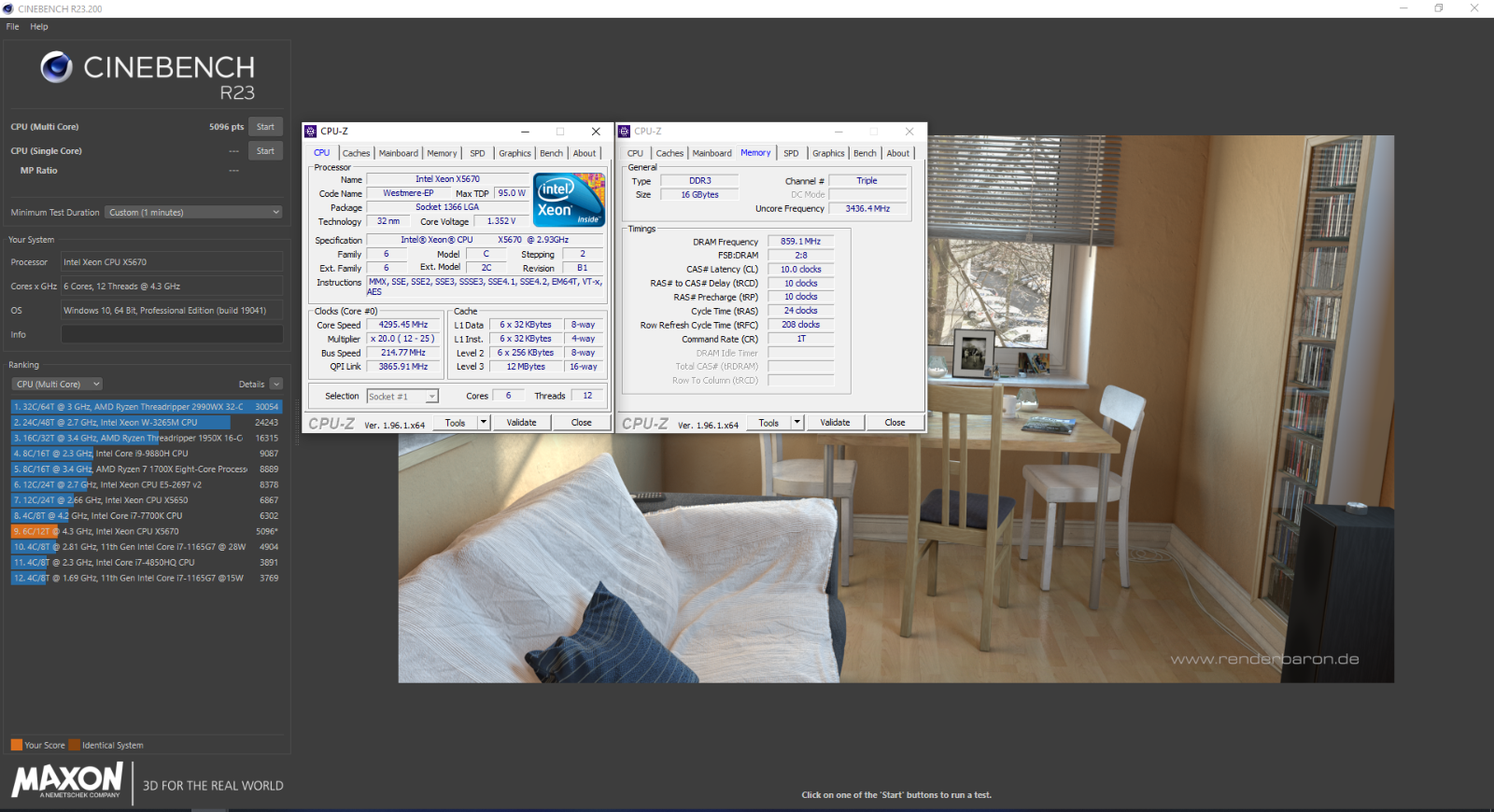Switch to Memory tab in left CPU-Z window
Screen dimensions: 1494x812
point(443,153)
